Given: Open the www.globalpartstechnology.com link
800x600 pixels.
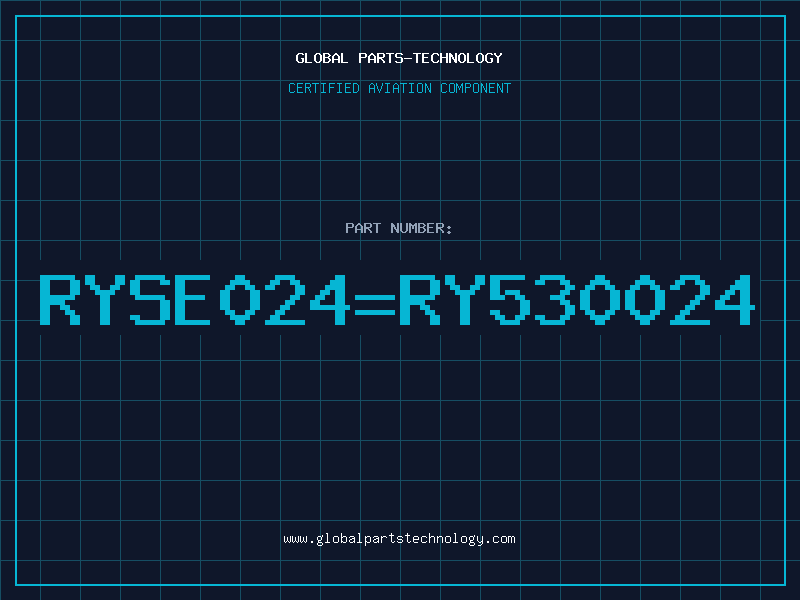Looking at the screenshot, I should click(399, 539).
